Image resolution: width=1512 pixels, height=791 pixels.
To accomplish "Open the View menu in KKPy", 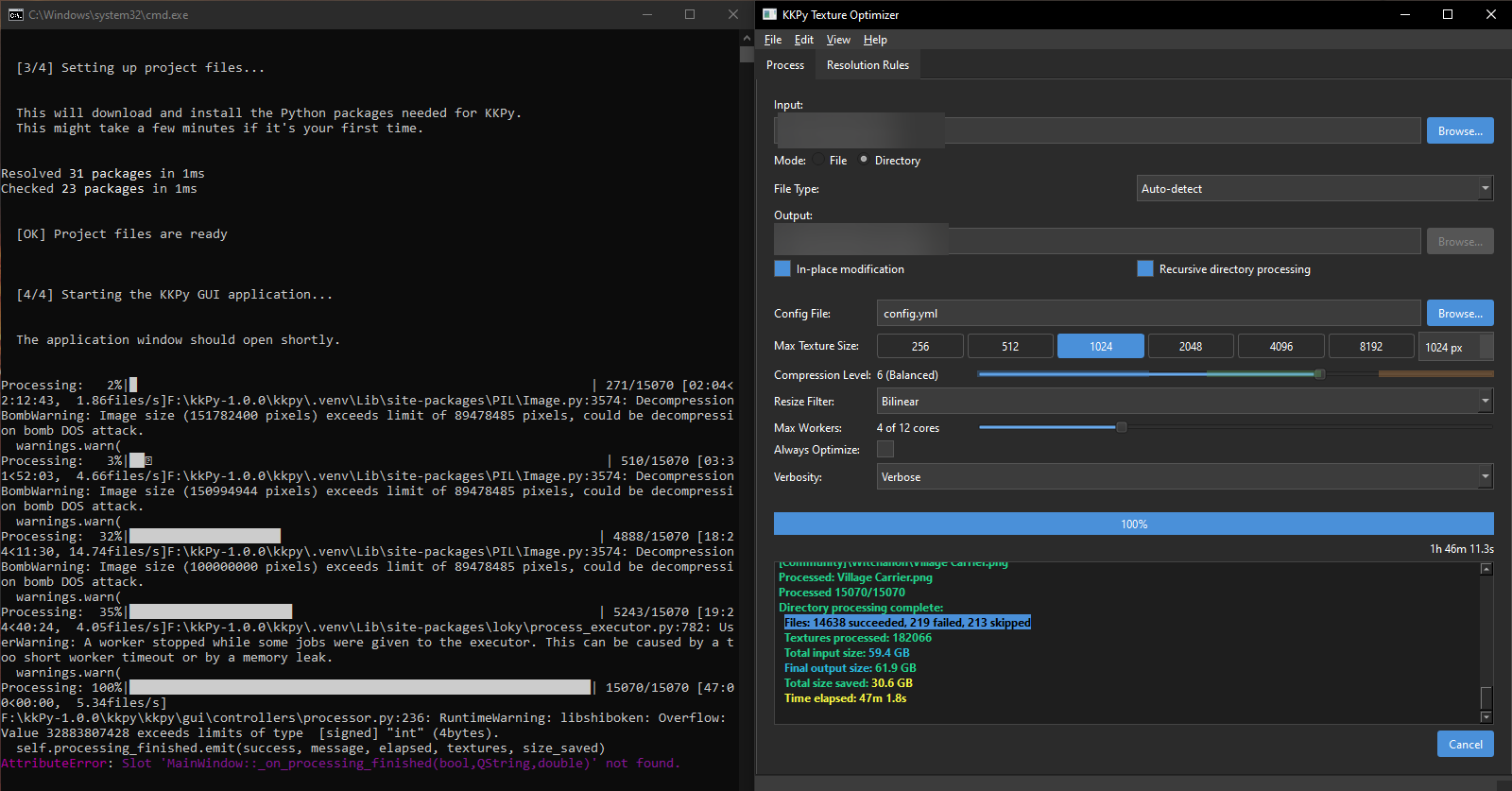I will (x=838, y=40).
